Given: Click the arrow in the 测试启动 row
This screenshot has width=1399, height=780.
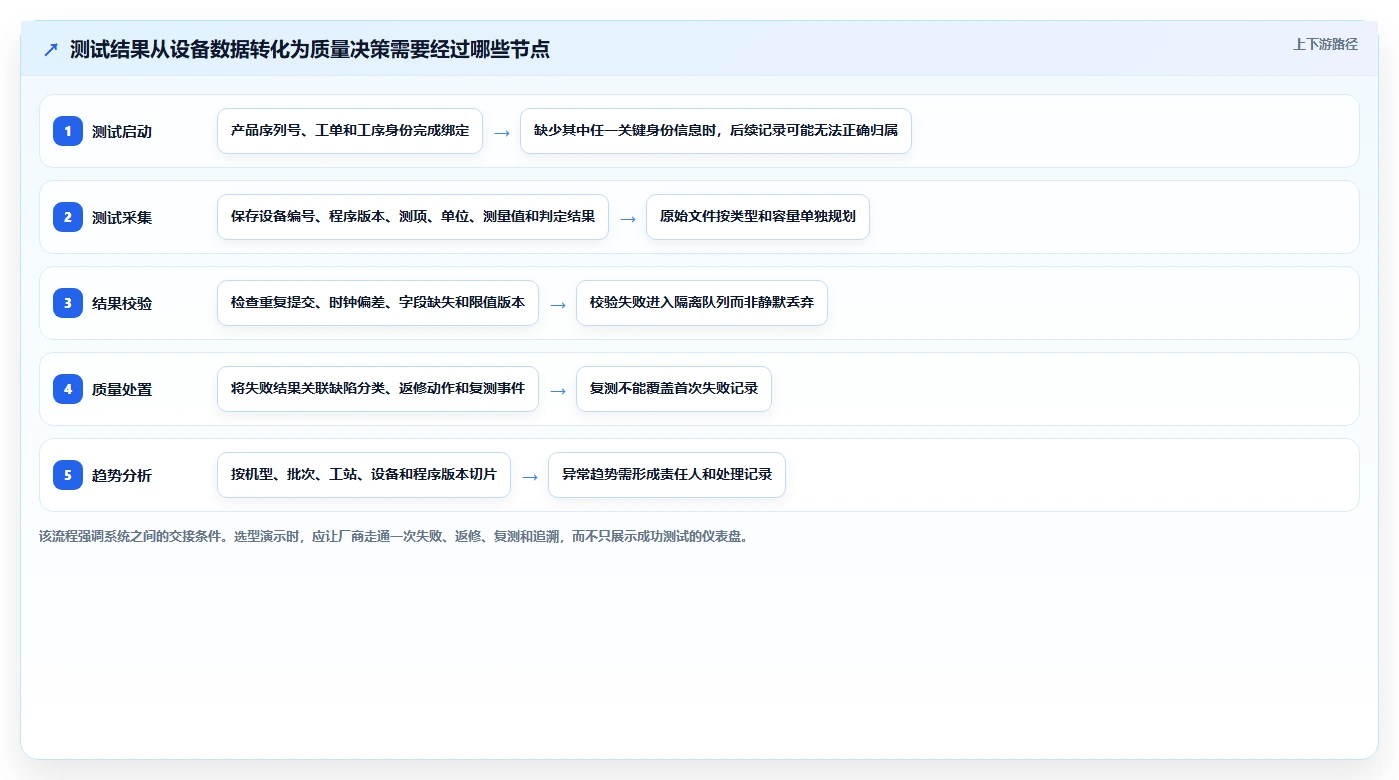Looking at the screenshot, I should [x=502, y=132].
